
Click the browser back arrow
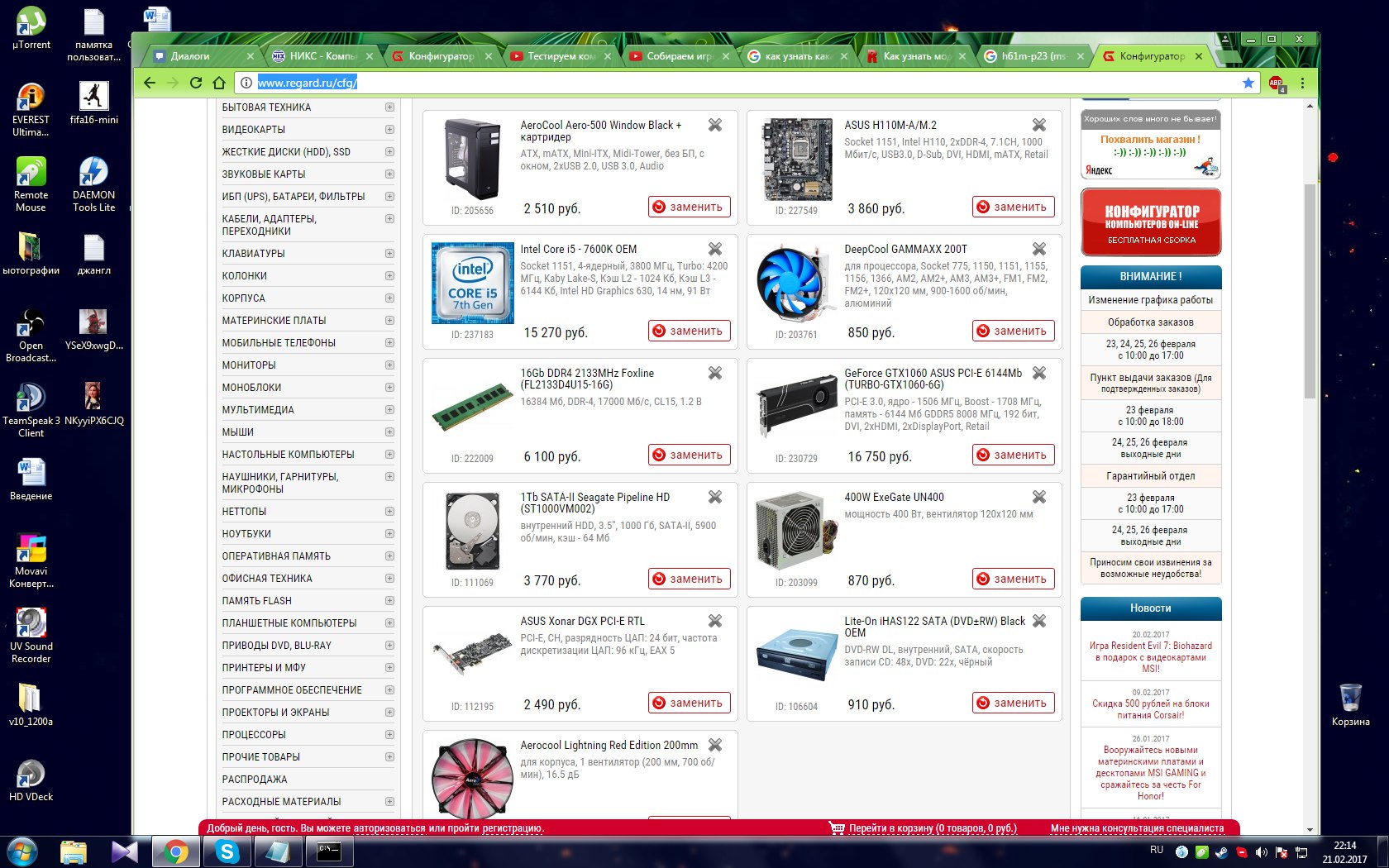click(x=149, y=83)
